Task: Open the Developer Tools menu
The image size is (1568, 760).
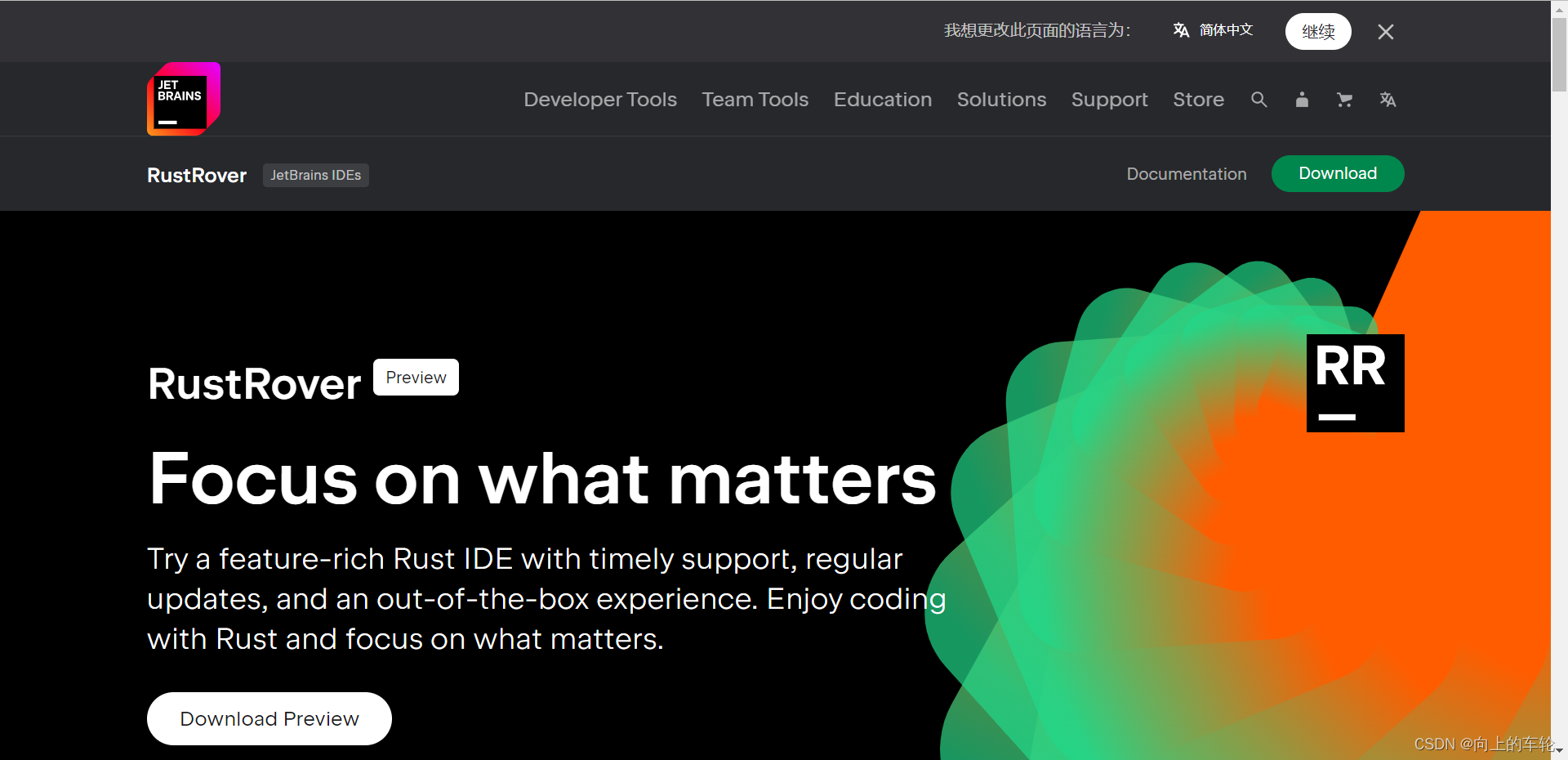Action: [600, 100]
